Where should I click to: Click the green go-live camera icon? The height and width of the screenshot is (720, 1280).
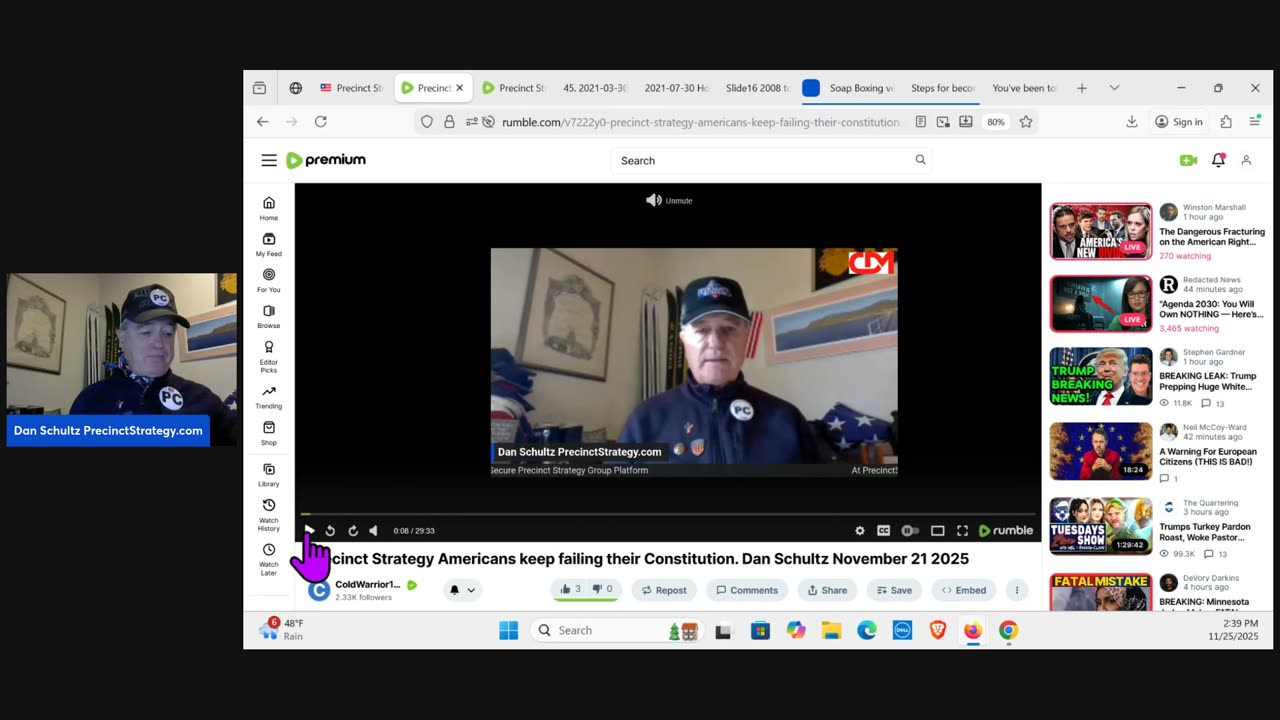coord(1188,160)
